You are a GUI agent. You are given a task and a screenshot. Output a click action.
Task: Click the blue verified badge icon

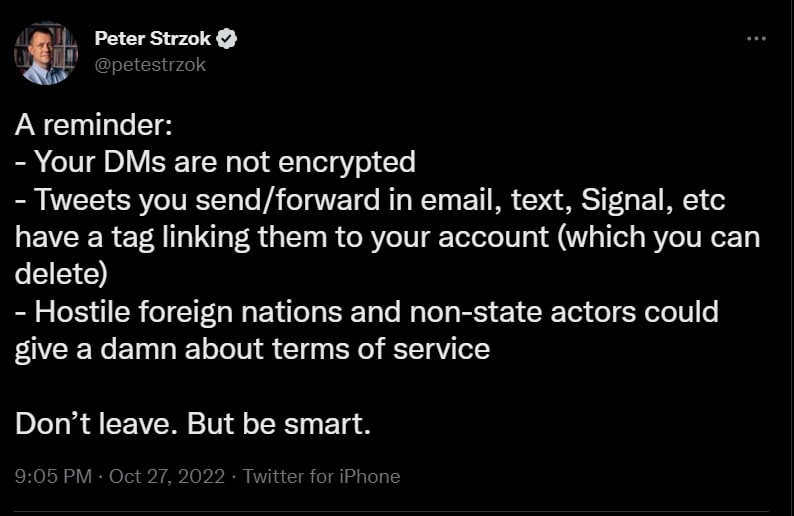point(228,39)
